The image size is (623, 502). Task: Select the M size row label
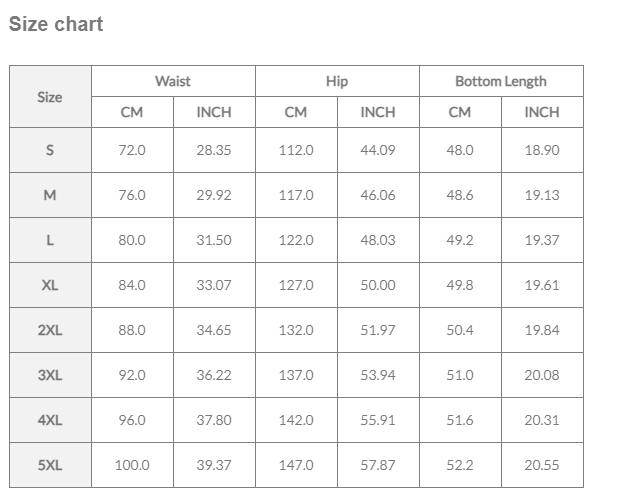[50, 195]
